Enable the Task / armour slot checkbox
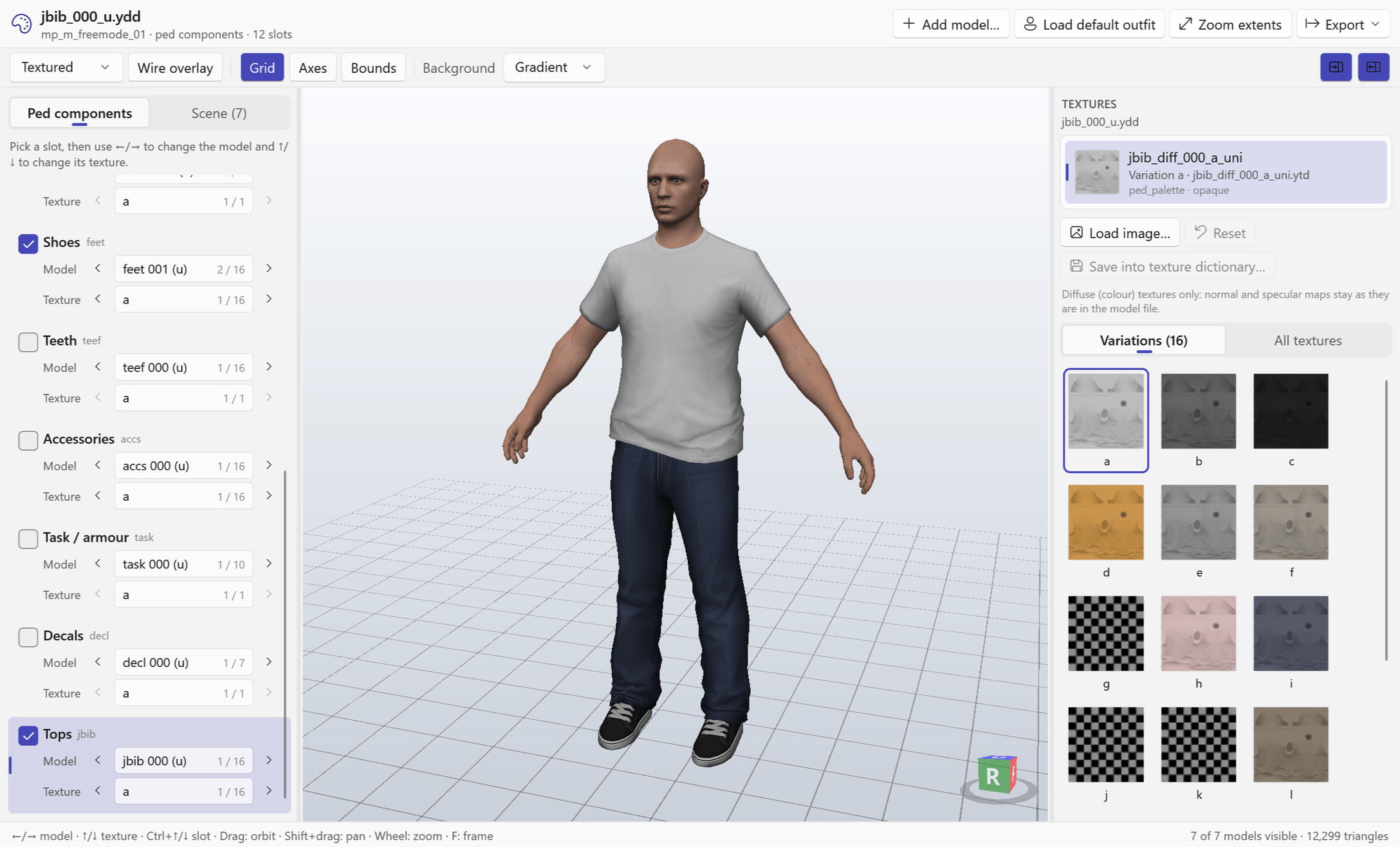This screenshot has height=847, width=1400. 28,539
